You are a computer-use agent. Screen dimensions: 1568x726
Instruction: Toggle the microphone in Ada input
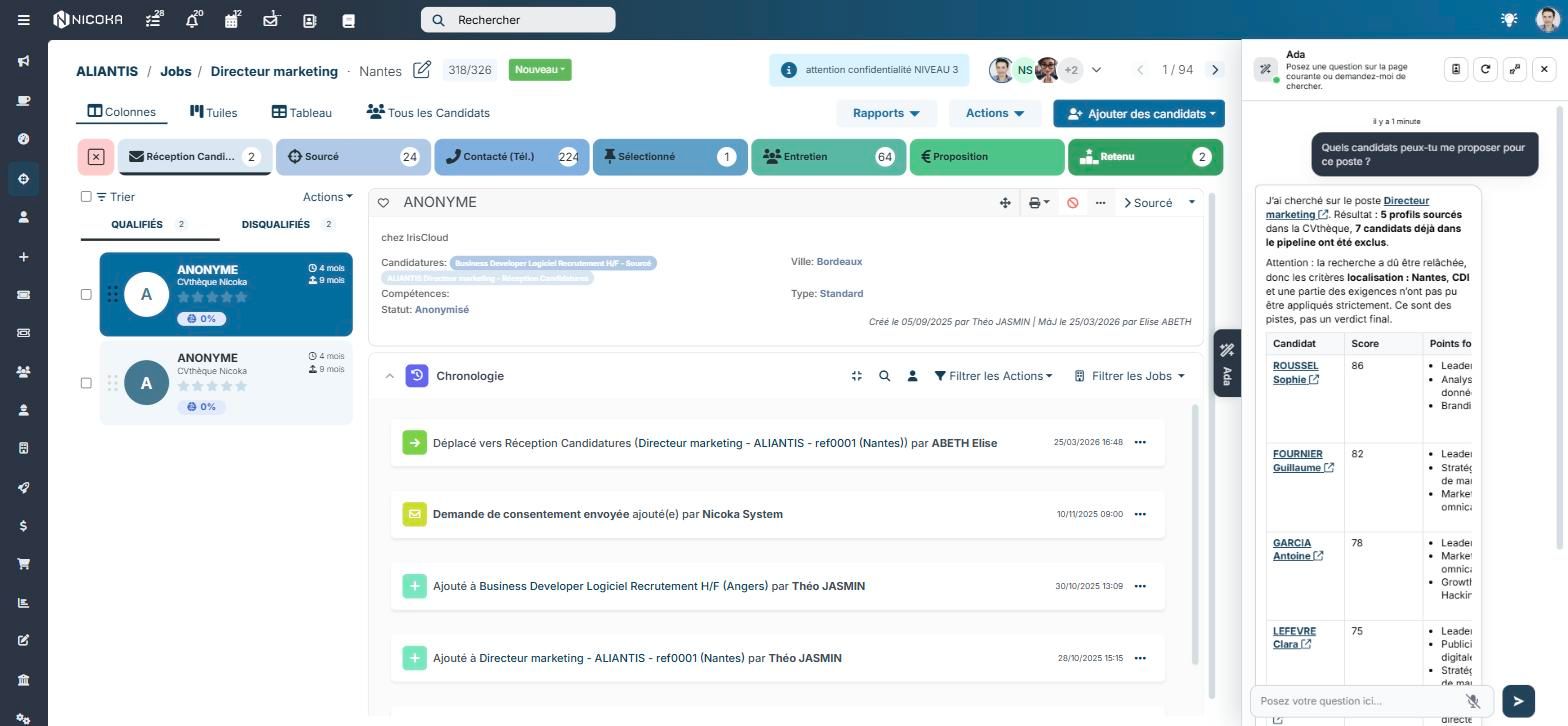(x=1472, y=701)
